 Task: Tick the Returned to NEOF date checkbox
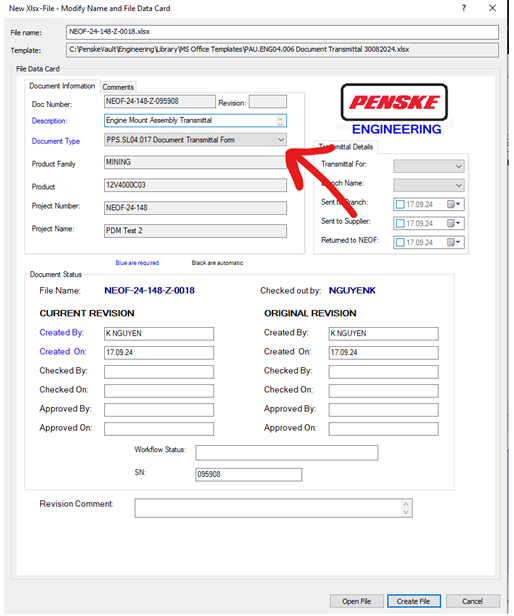point(400,242)
